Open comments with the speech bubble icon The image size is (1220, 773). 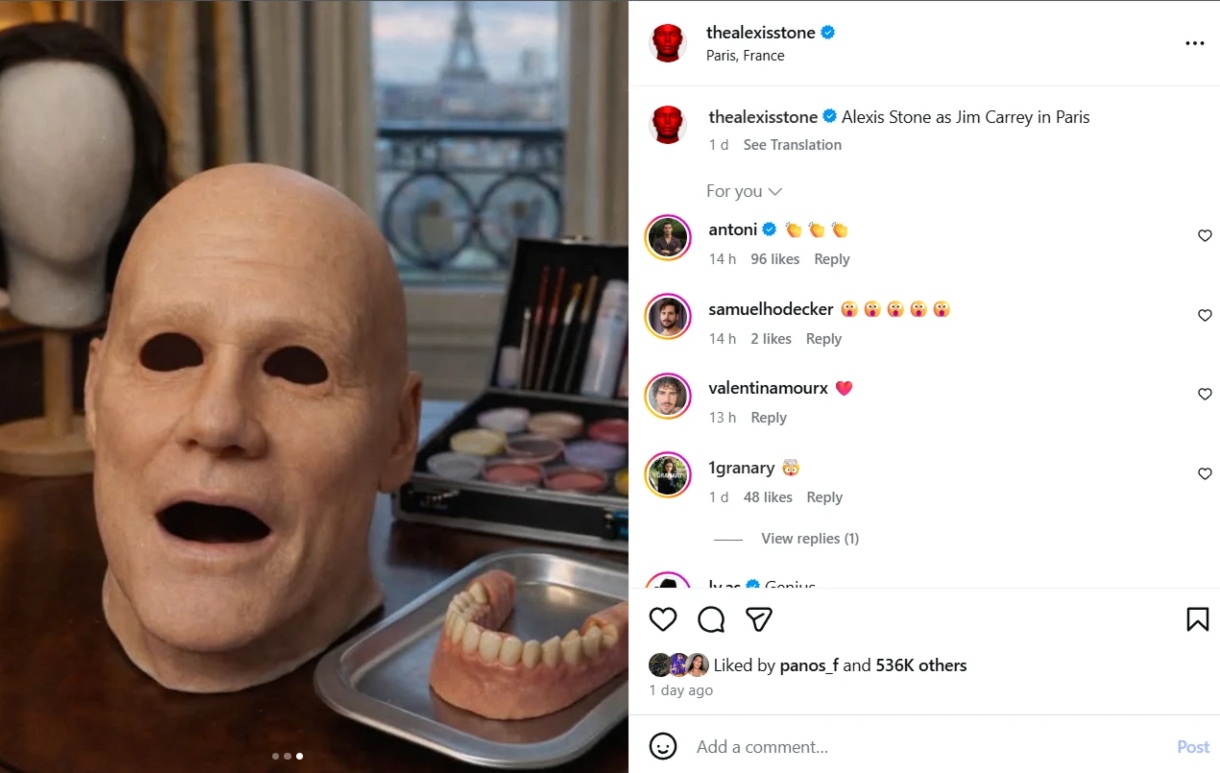tap(711, 620)
